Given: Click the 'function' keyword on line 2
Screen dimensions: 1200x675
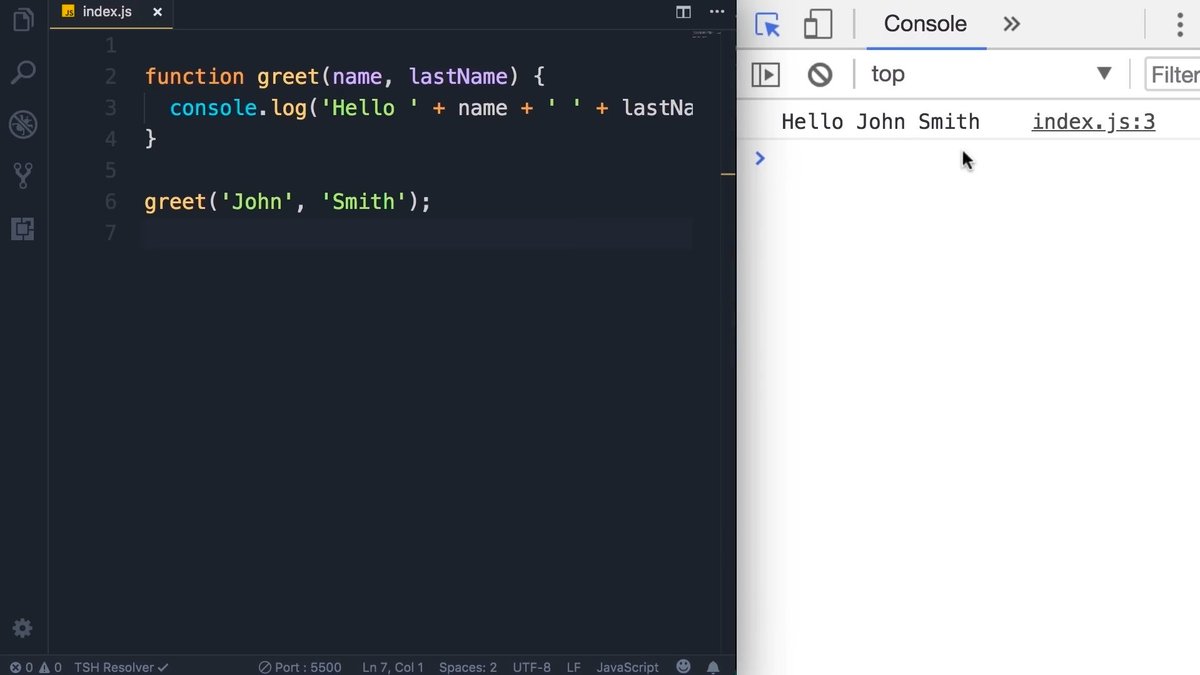Looking at the screenshot, I should (194, 77).
